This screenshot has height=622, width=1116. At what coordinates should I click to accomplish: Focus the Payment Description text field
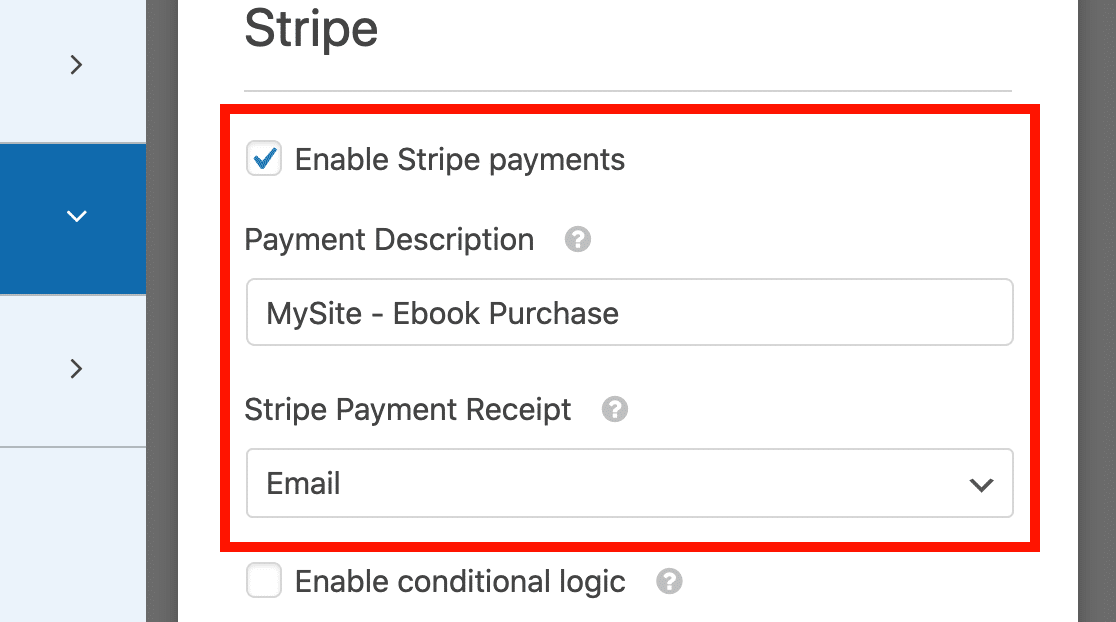pos(629,312)
